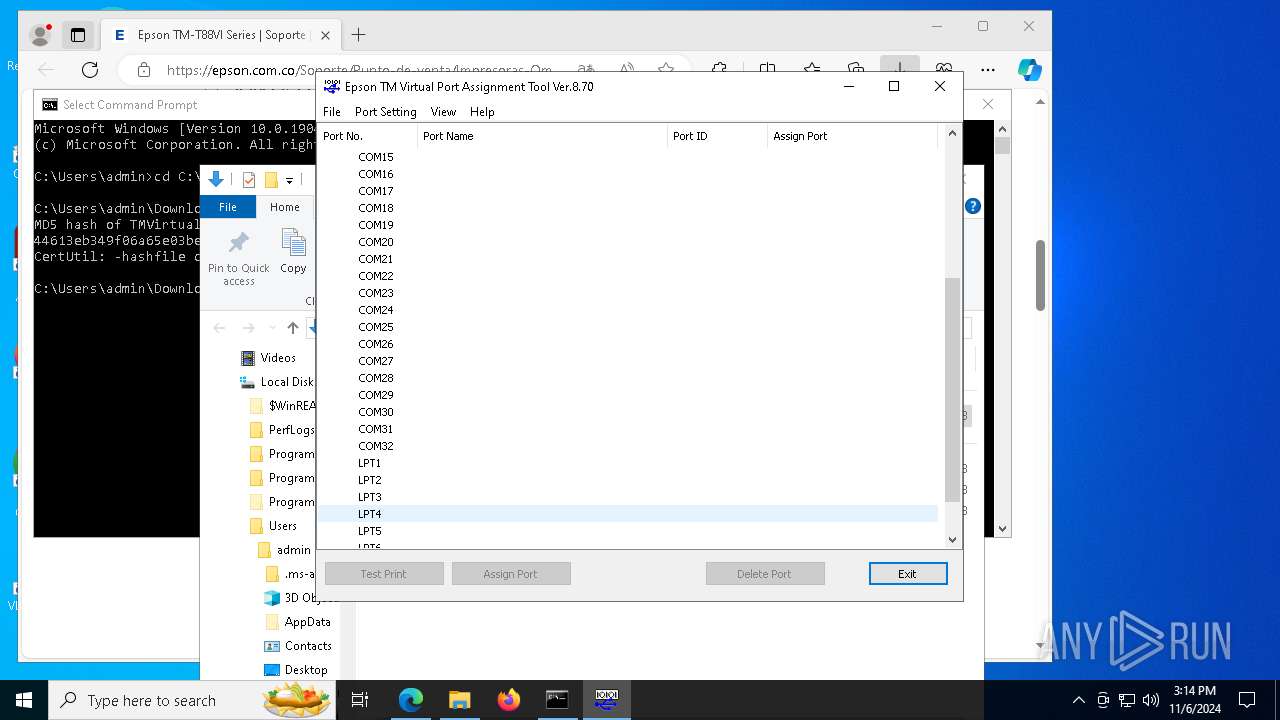1280x720 pixels.
Task: Click the Port ID column header
Action: [717, 136]
